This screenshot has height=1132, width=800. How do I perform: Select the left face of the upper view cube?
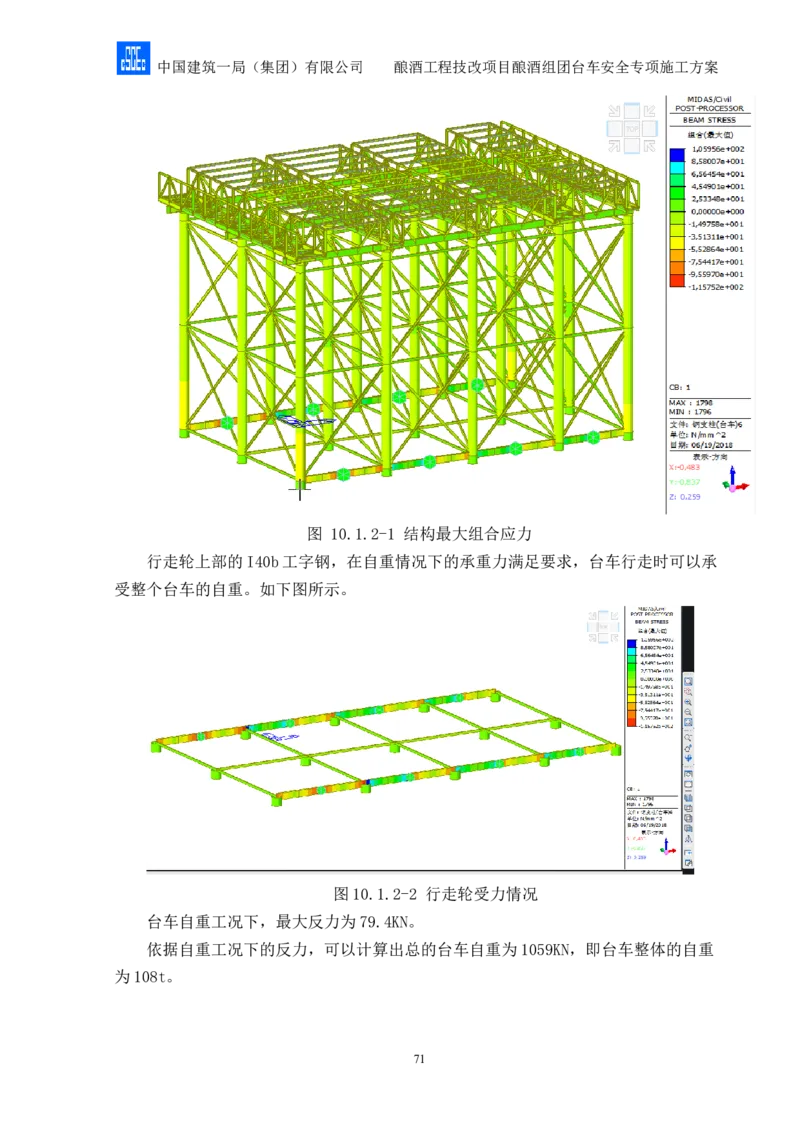(x=615, y=128)
